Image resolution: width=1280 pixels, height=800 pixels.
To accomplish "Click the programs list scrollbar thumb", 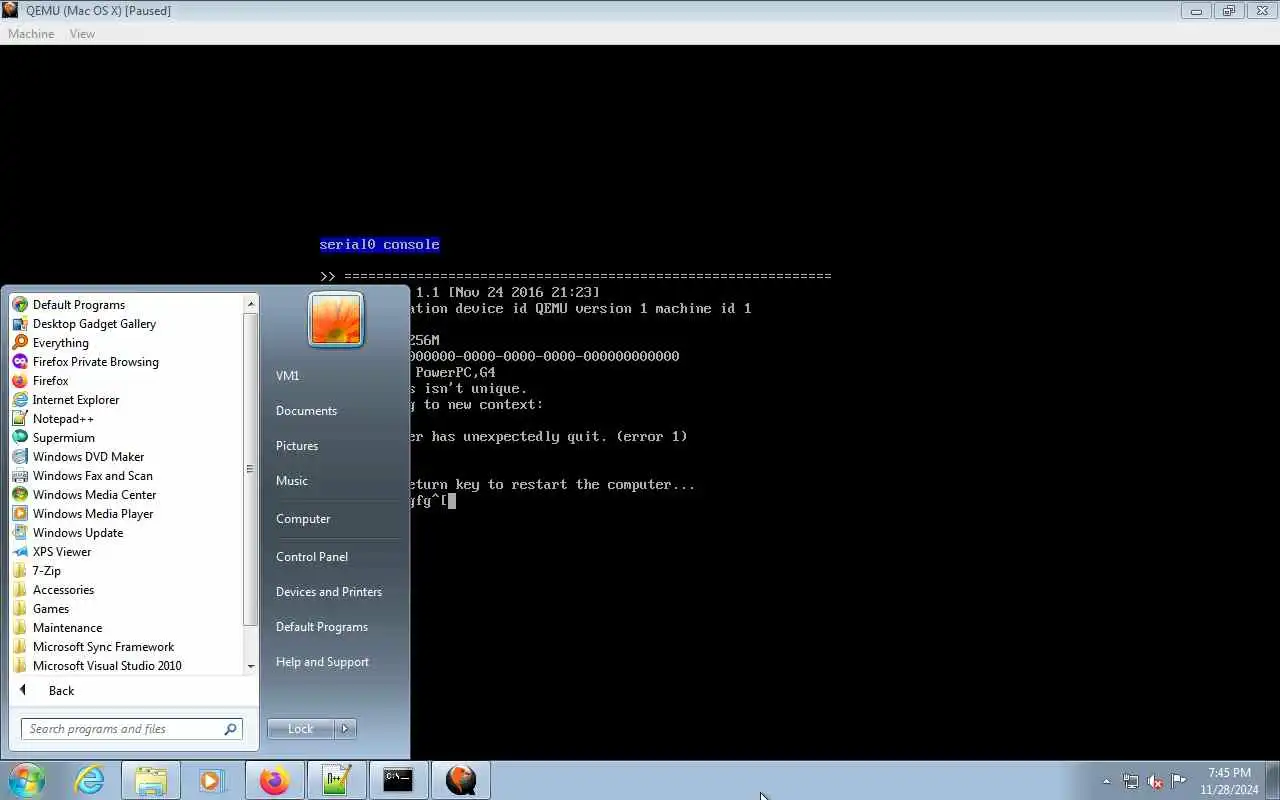I will click(250, 469).
